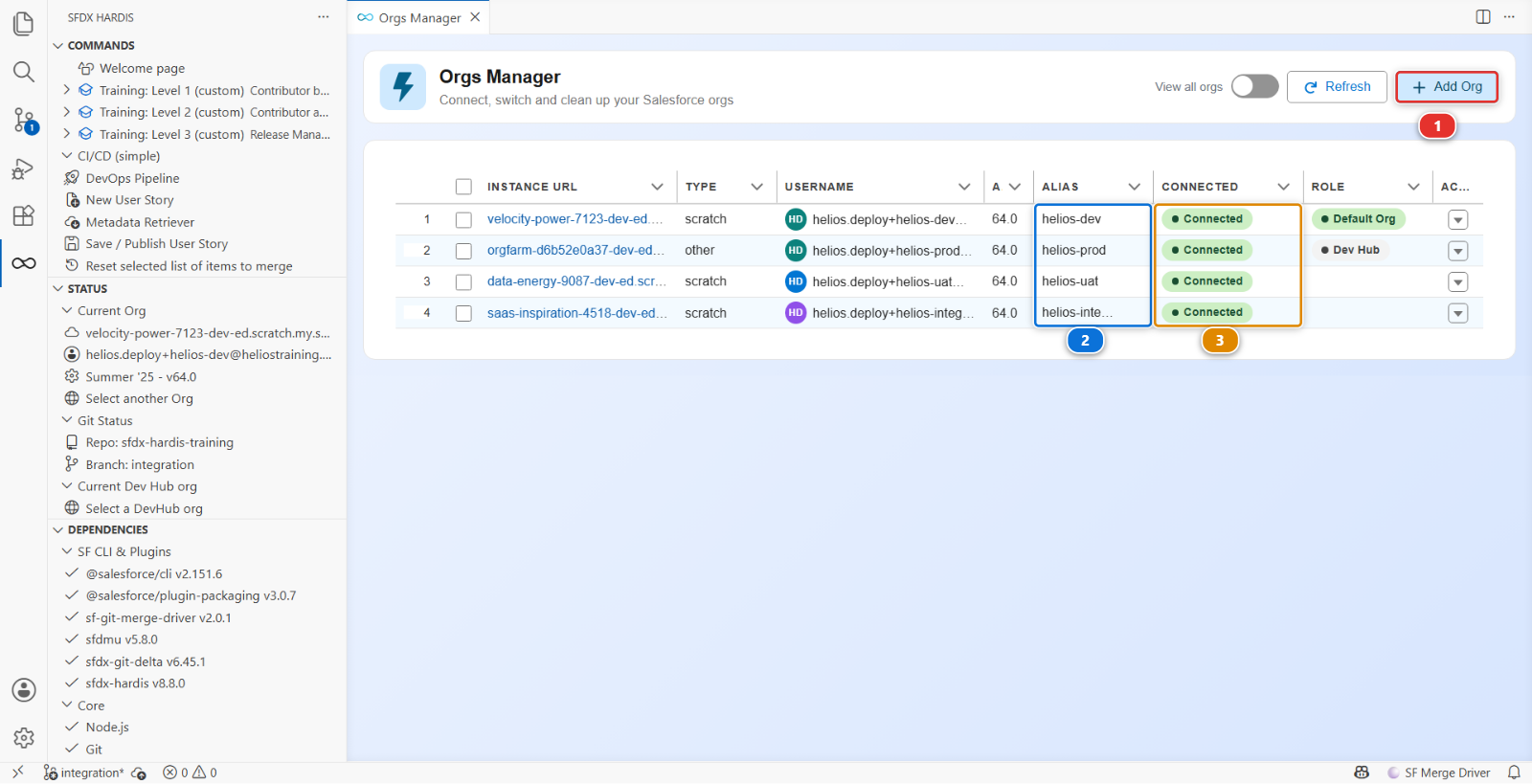Open Source Control view with badge
Image resolution: width=1532 pixels, height=784 pixels.
click(24, 121)
